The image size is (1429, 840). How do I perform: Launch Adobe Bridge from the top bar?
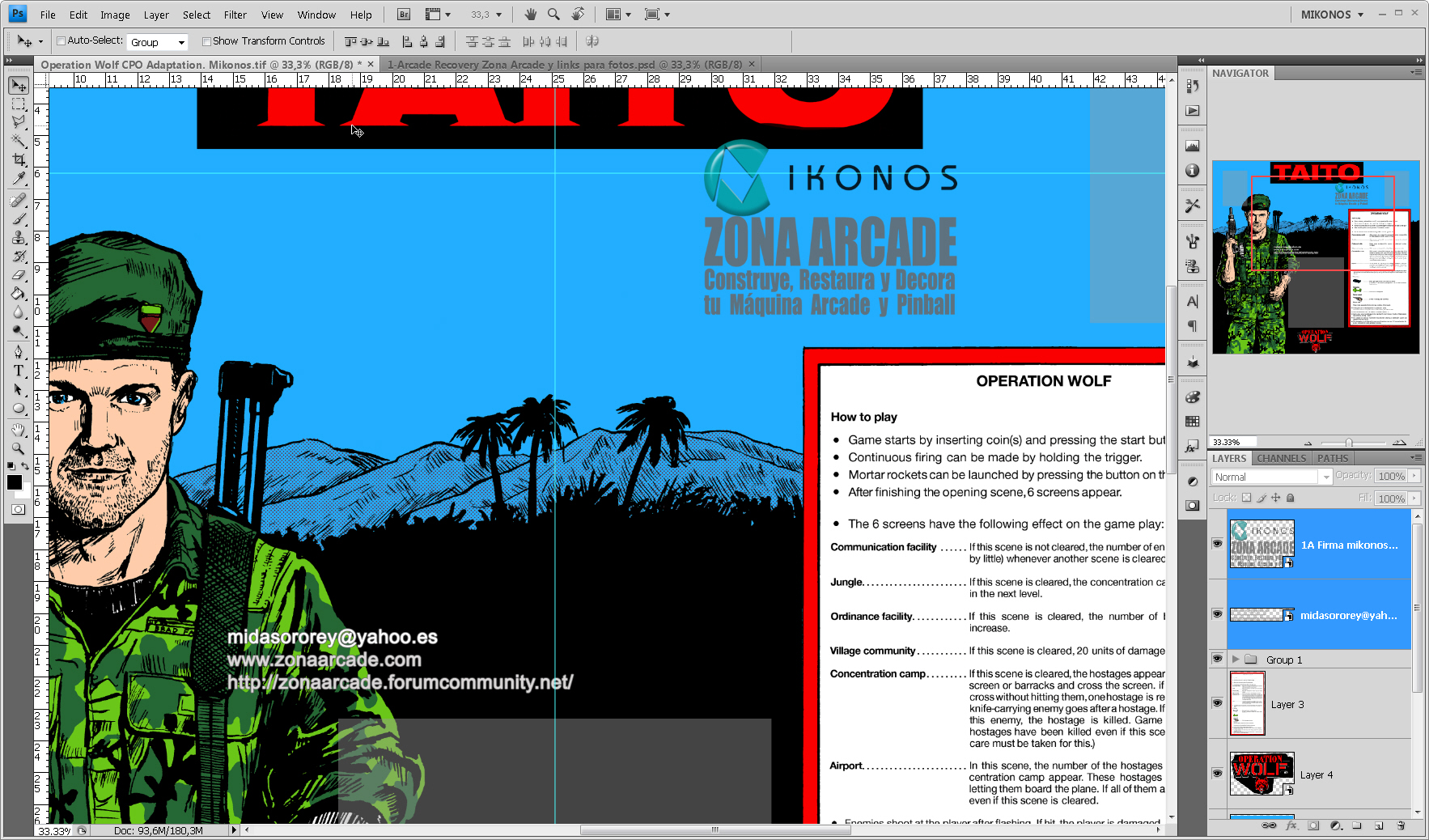click(404, 15)
